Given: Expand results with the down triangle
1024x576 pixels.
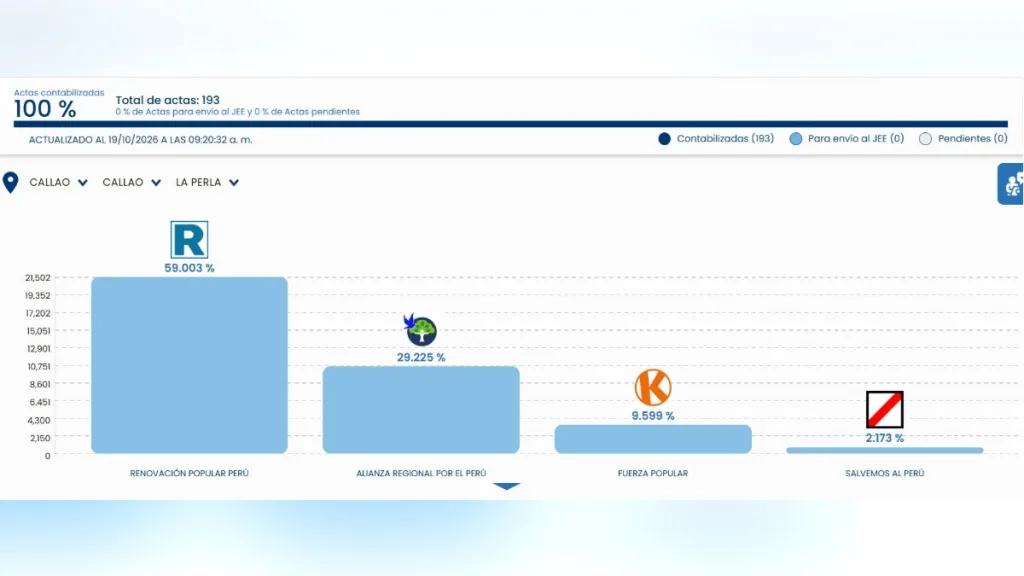Looking at the screenshot, I should (x=506, y=487).
